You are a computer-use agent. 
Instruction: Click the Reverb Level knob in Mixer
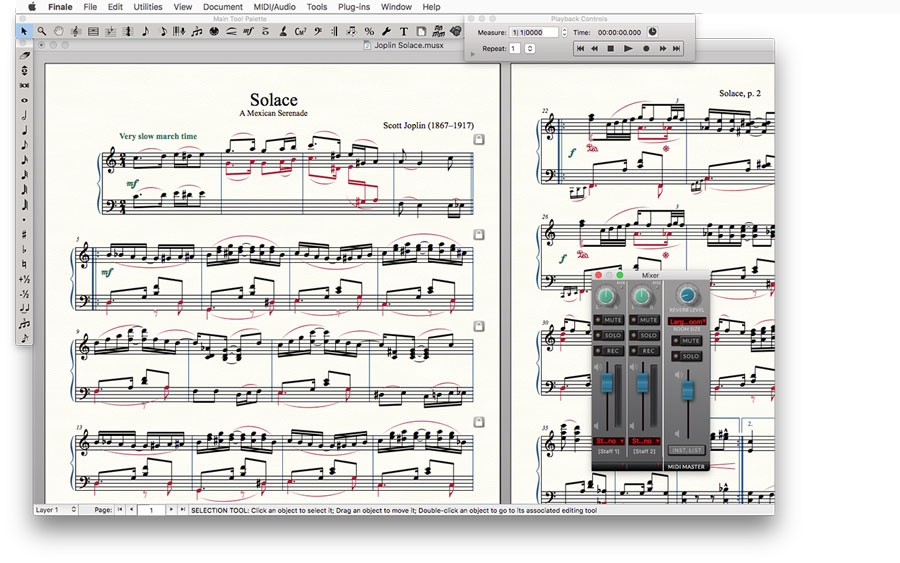[x=686, y=295]
